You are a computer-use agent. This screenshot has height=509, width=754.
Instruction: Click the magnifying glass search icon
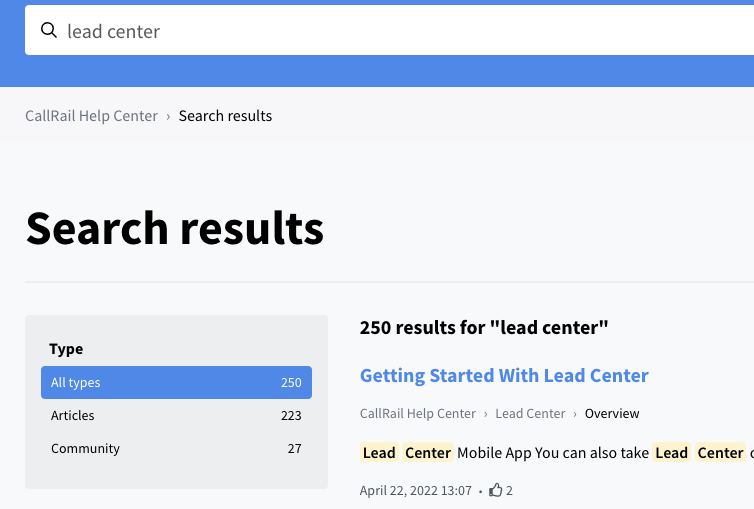tap(49, 30)
